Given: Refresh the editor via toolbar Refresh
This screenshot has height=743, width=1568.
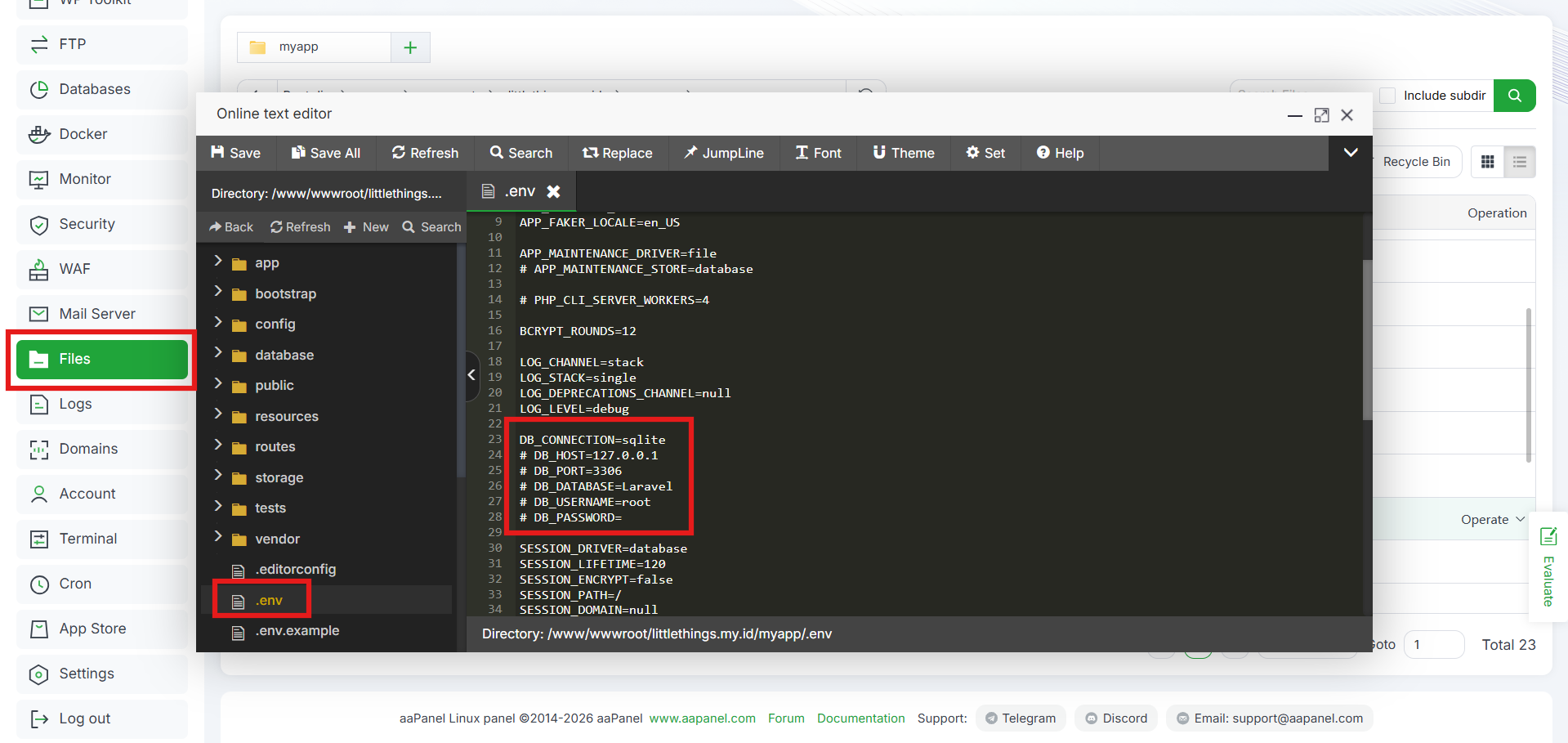Looking at the screenshot, I should tap(425, 153).
